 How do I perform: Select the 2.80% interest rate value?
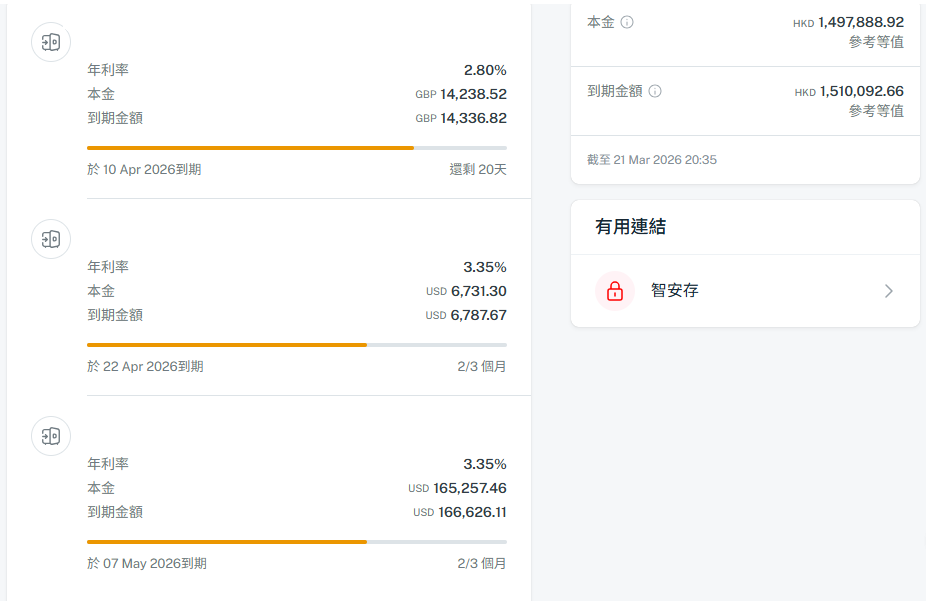pyautogui.click(x=485, y=70)
